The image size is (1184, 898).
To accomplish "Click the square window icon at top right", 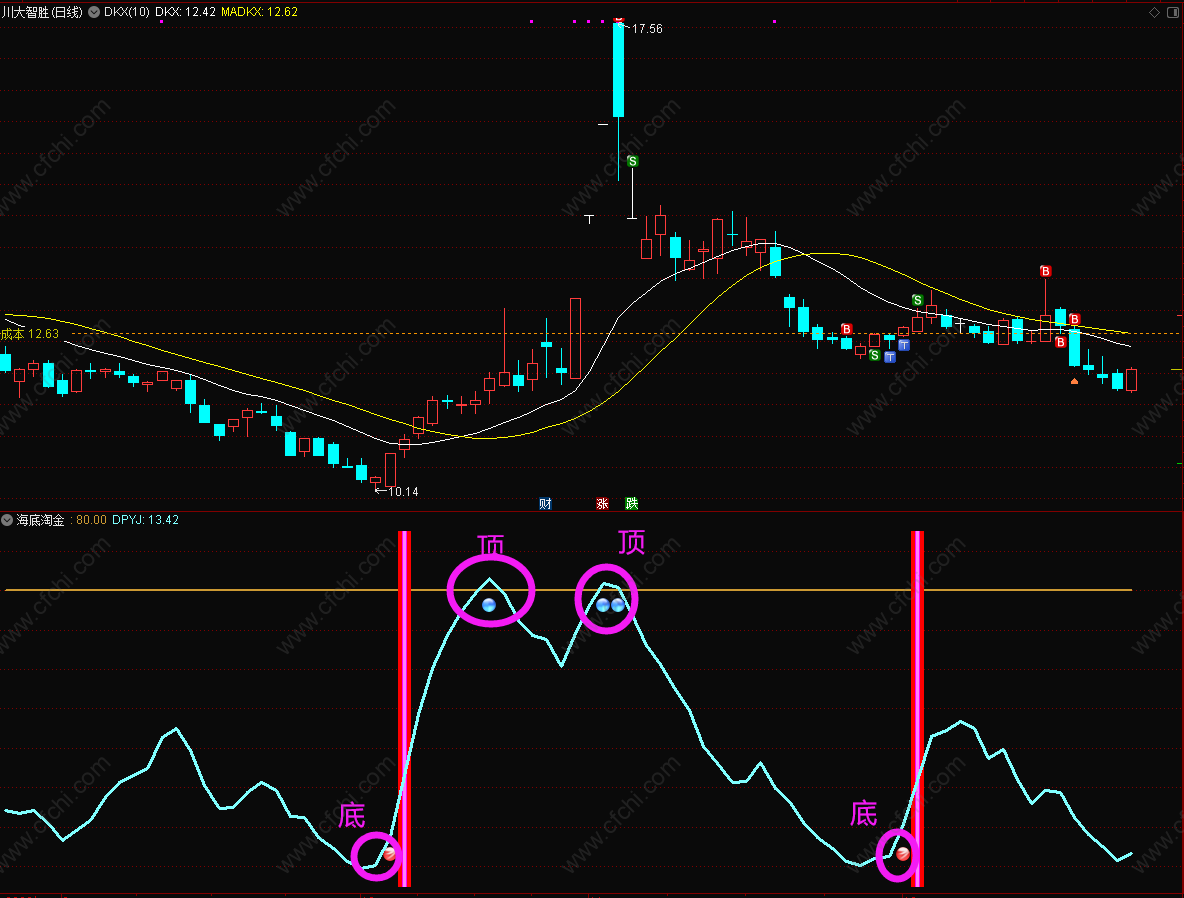I will (x=1173, y=12).
